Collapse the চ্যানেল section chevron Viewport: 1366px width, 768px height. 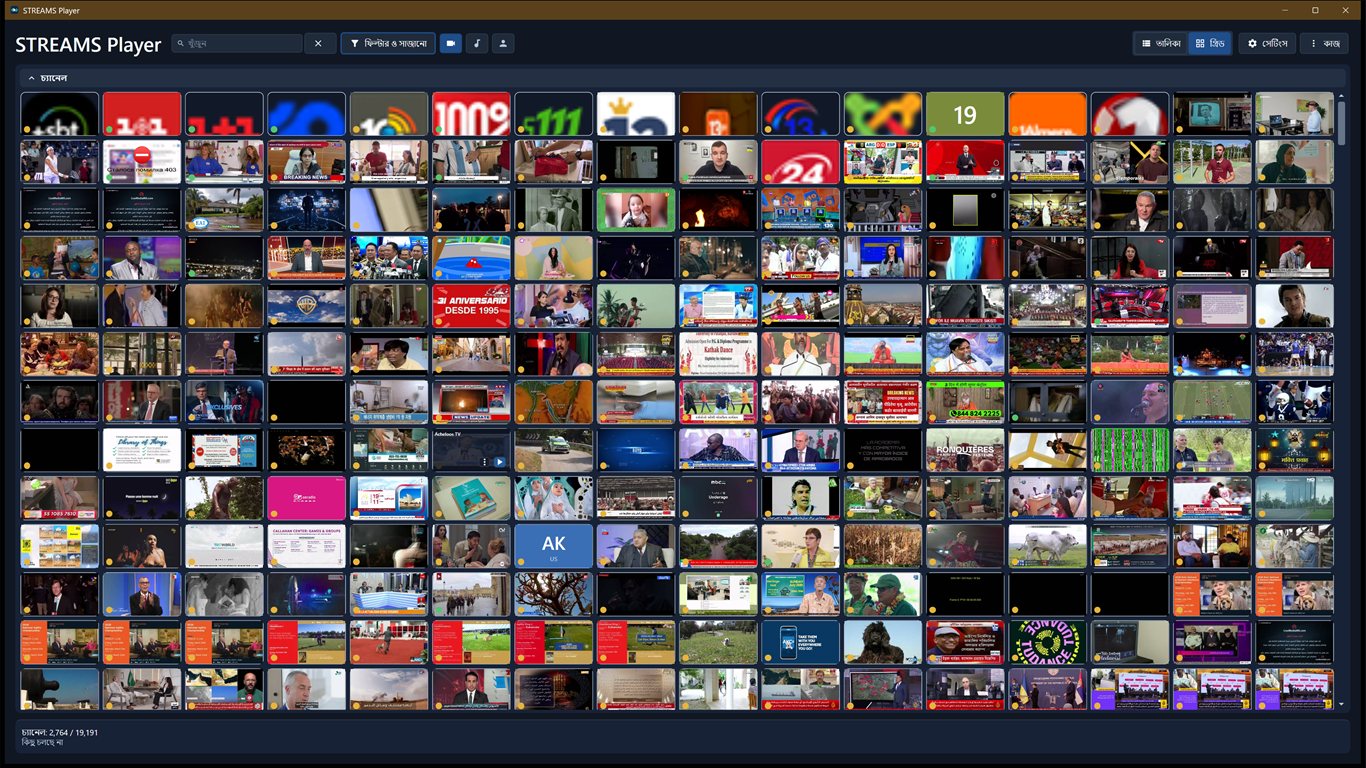(x=31, y=77)
